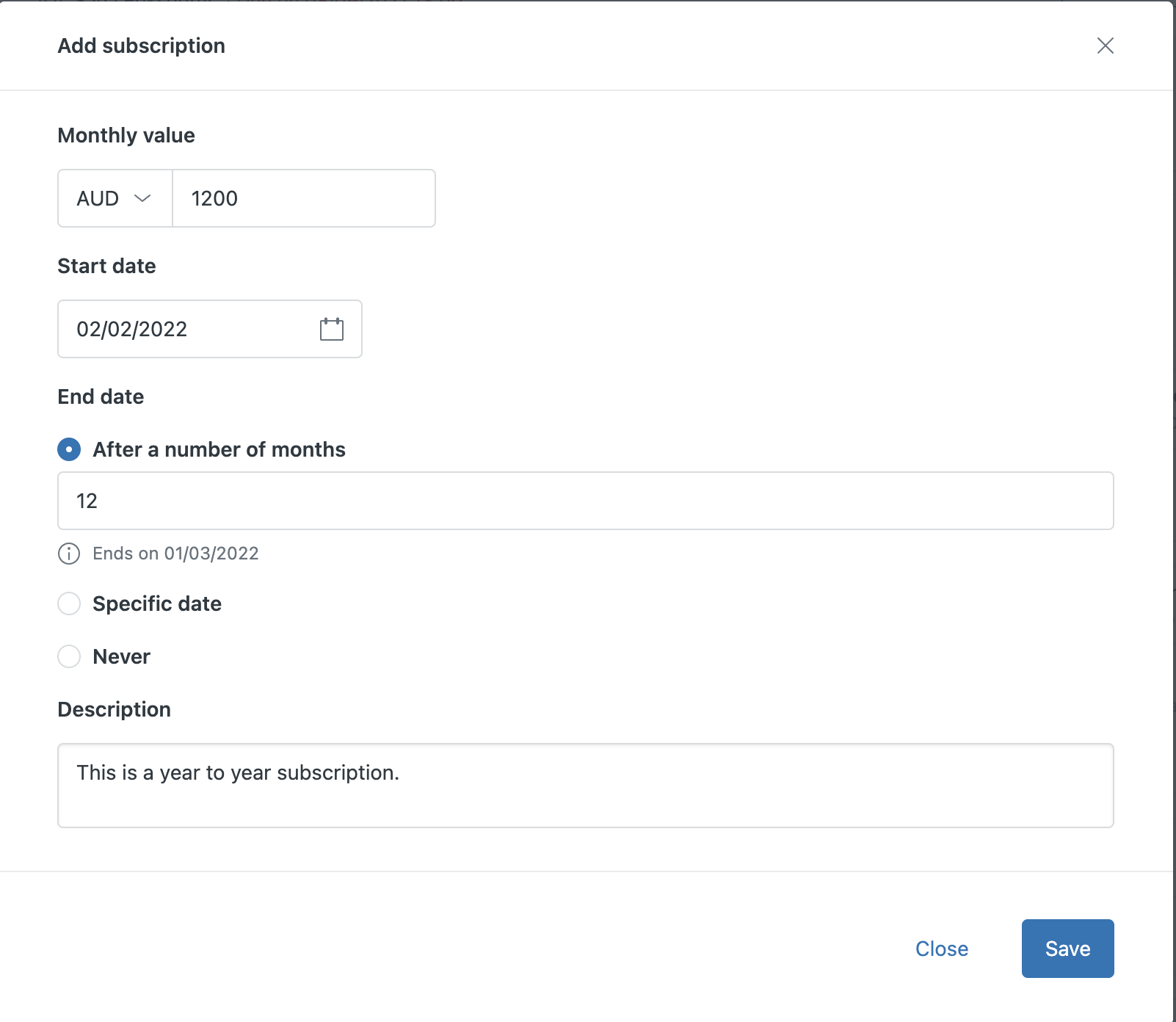The image size is (1176, 1022).
Task: Click the info icon beside Ends on
Action: pyautogui.click(x=69, y=554)
